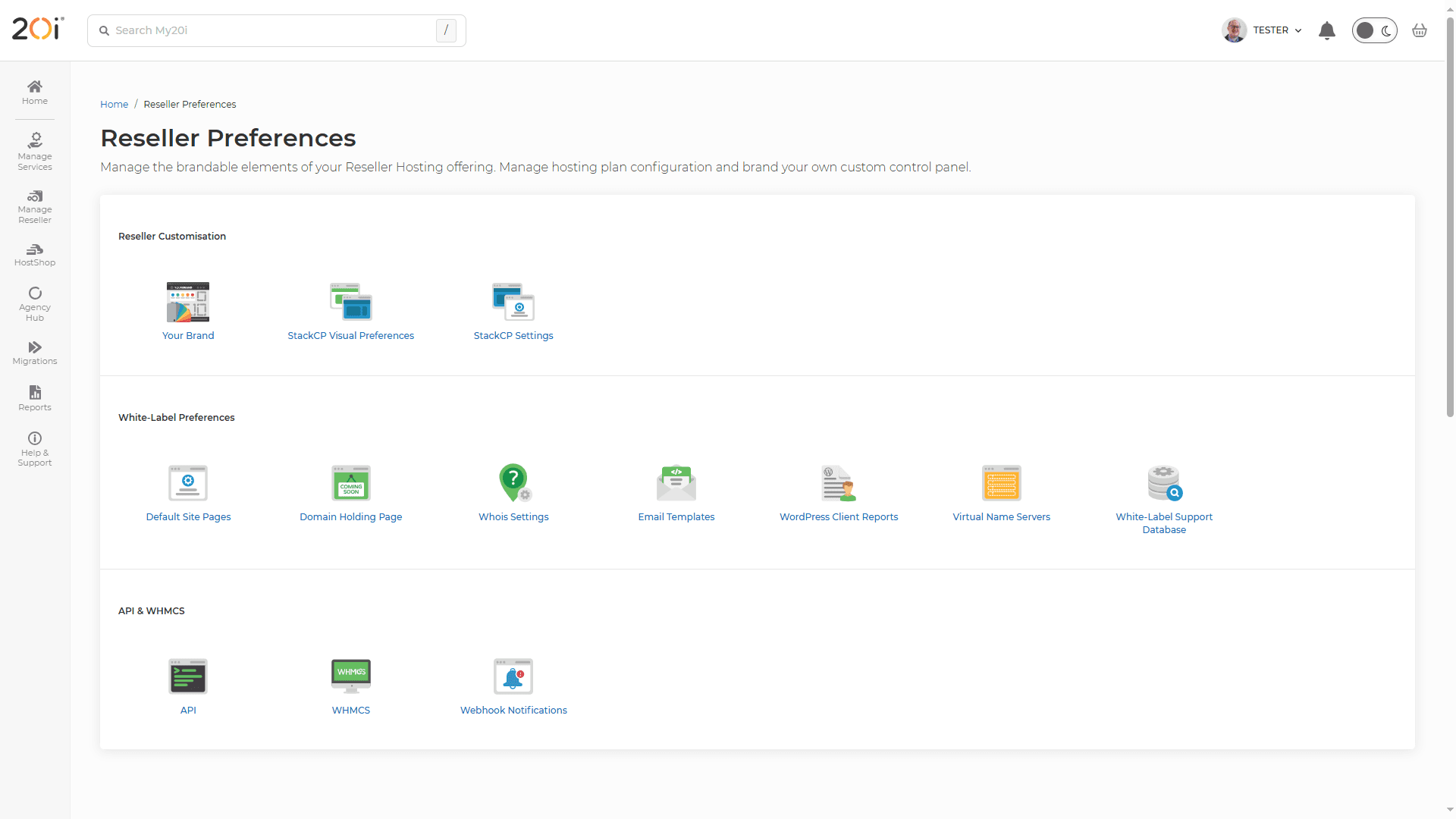Open White-Label Support Database link
Screen dimensions: 1456x819
(1164, 523)
